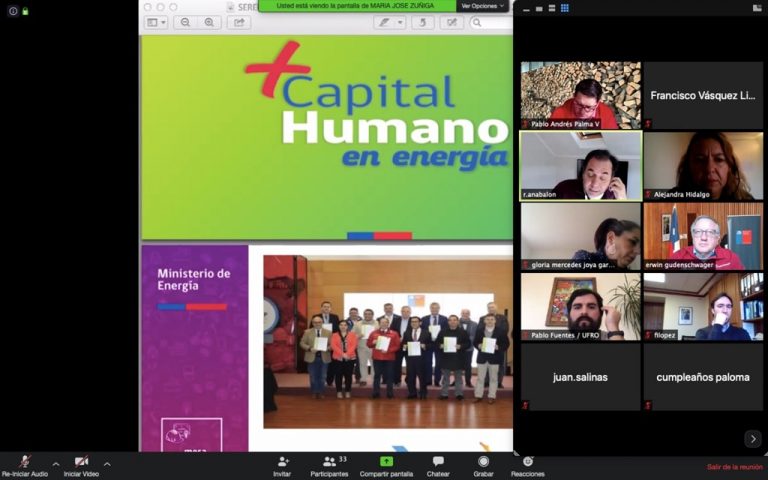Click the first compact view icon in participants panel
This screenshot has width=768, height=480.
[x=526, y=8]
